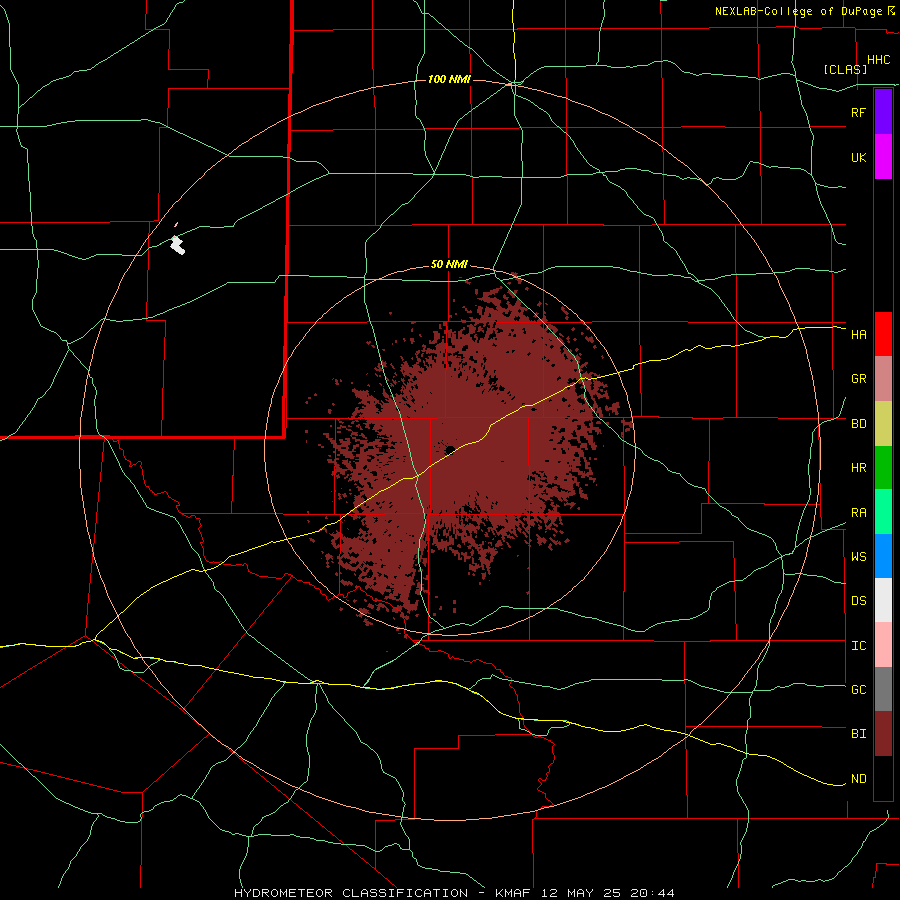Viewport: 900px width, 900px height.
Task: Click the '100 NMI' range ring label
Action: [x=449, y=79]
